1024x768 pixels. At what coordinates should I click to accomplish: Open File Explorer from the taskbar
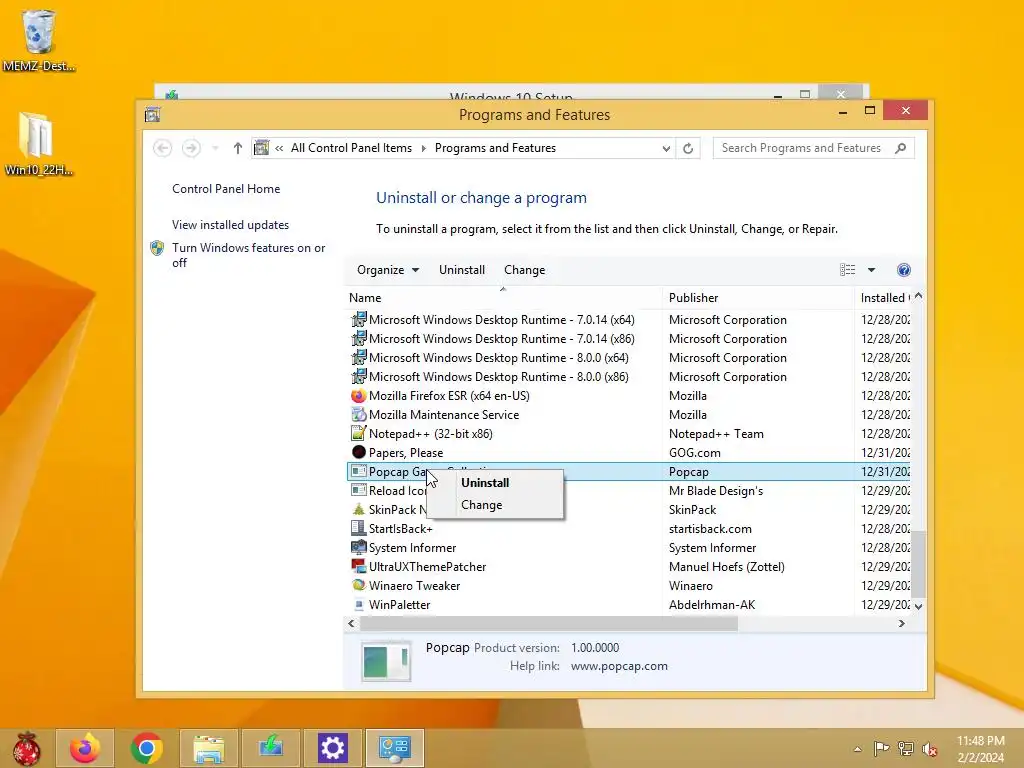[x=208, y=748]
